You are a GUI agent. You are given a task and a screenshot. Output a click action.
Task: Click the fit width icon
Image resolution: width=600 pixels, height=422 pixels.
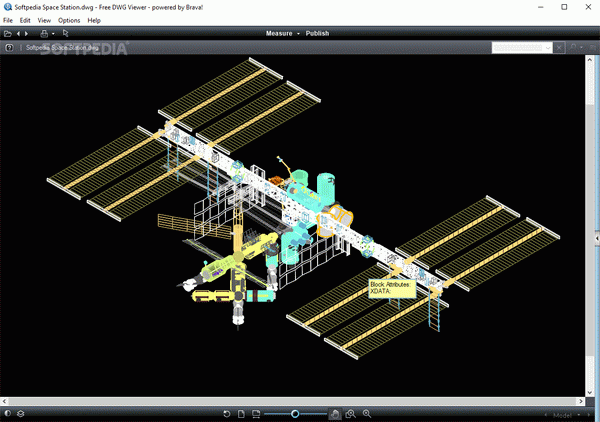(x=256, y=414)
